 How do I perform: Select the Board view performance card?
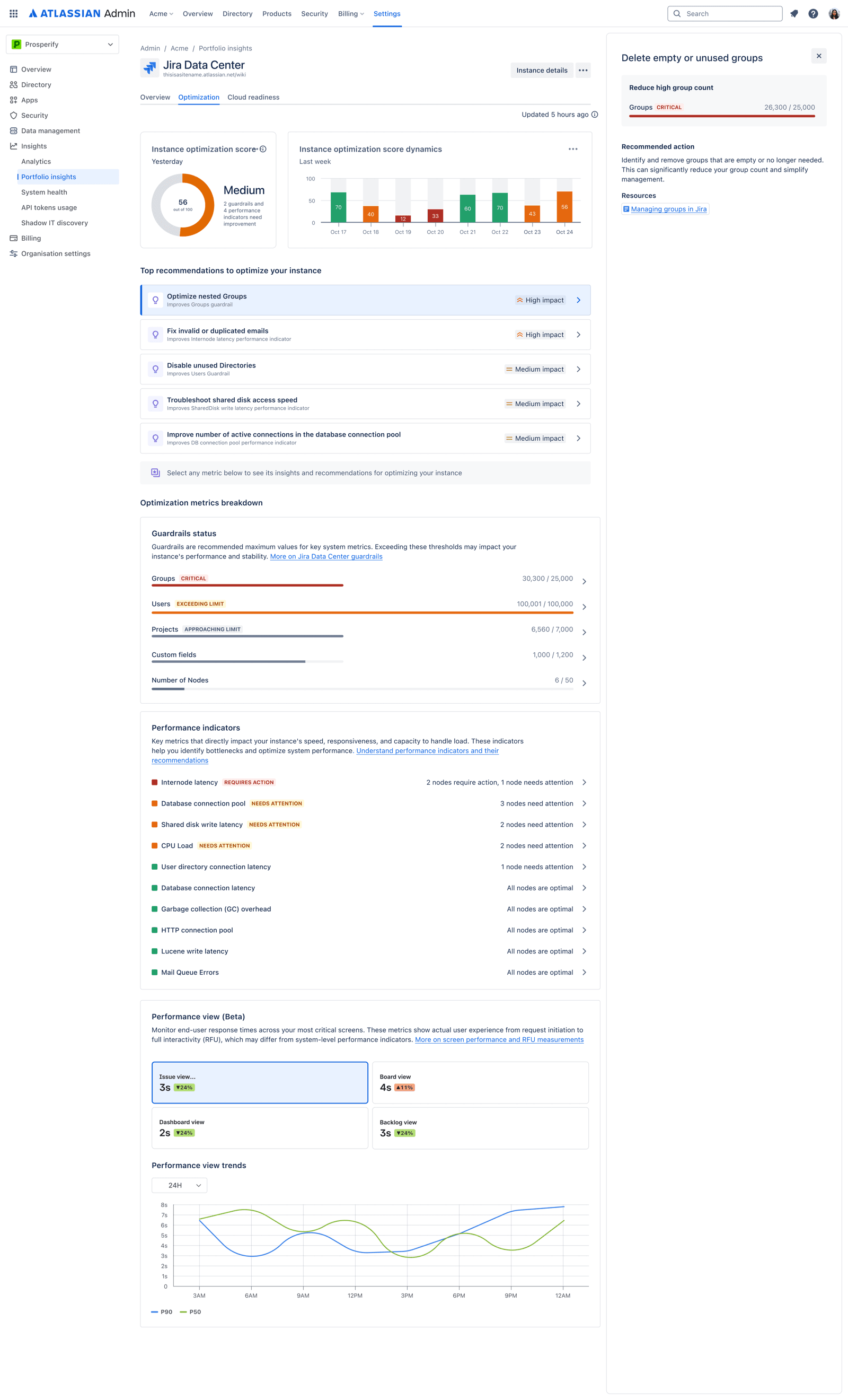[481, 1082]
